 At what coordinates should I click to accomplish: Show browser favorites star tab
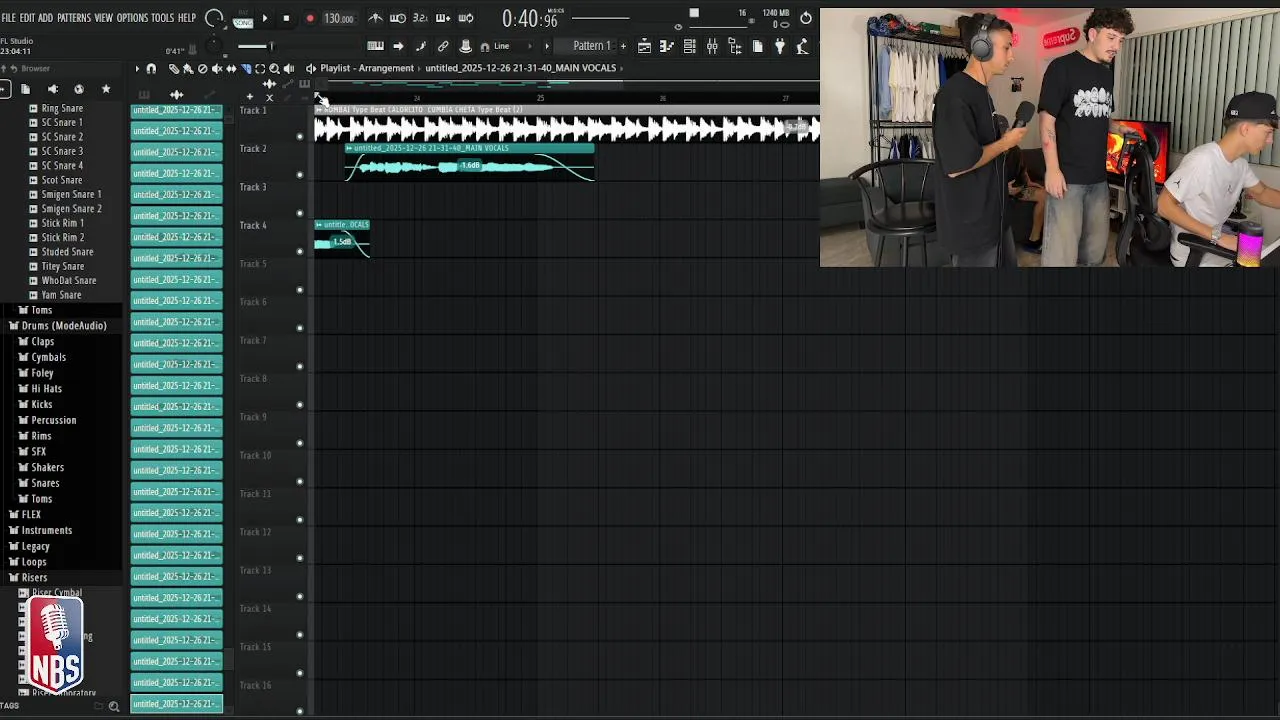(106, 89)
